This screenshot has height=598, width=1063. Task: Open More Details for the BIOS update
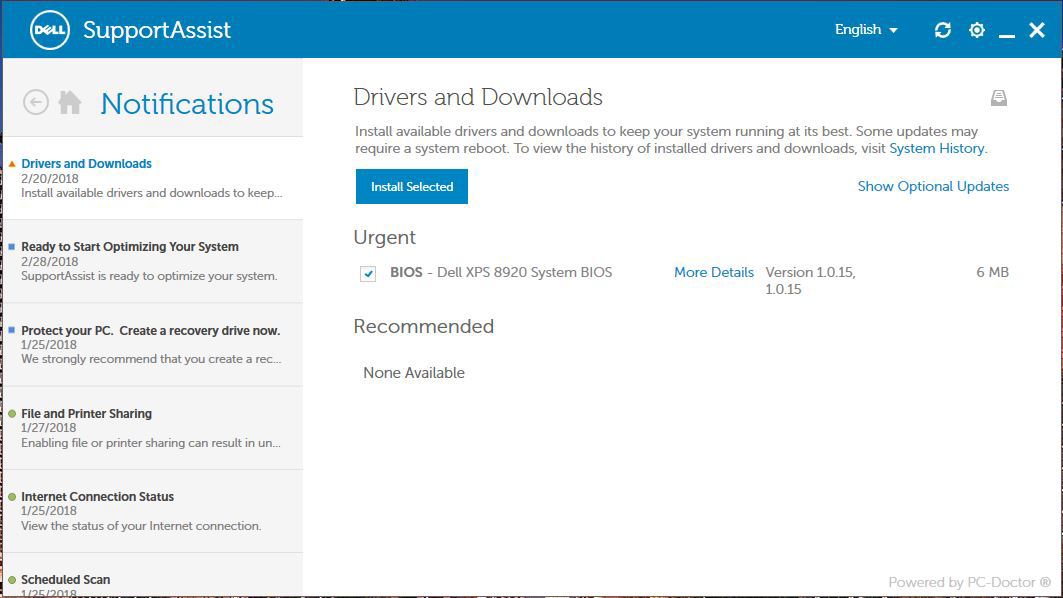713,272
